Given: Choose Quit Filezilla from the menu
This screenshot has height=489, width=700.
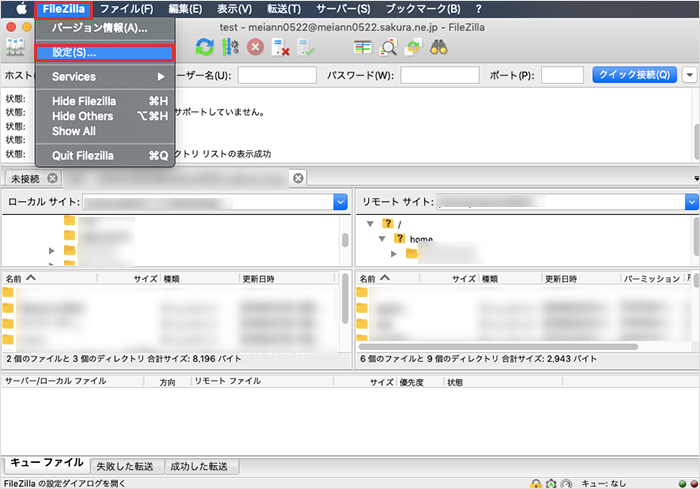Looking at the screenshot, I should (83, 156).
